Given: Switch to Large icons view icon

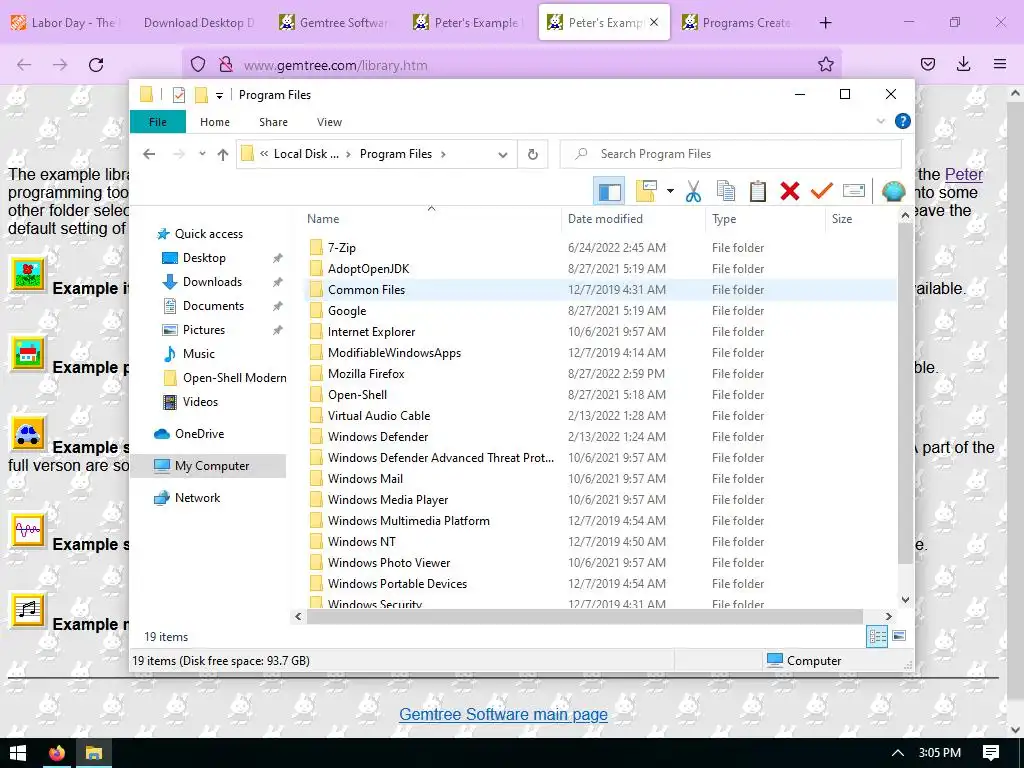Looking at the screenshot, I should pos(899,636).
